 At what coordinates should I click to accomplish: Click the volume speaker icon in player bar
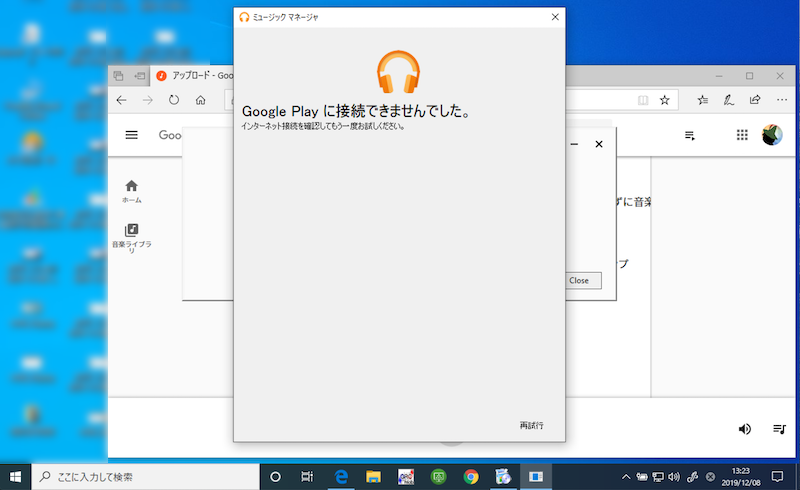pos(744,429)
